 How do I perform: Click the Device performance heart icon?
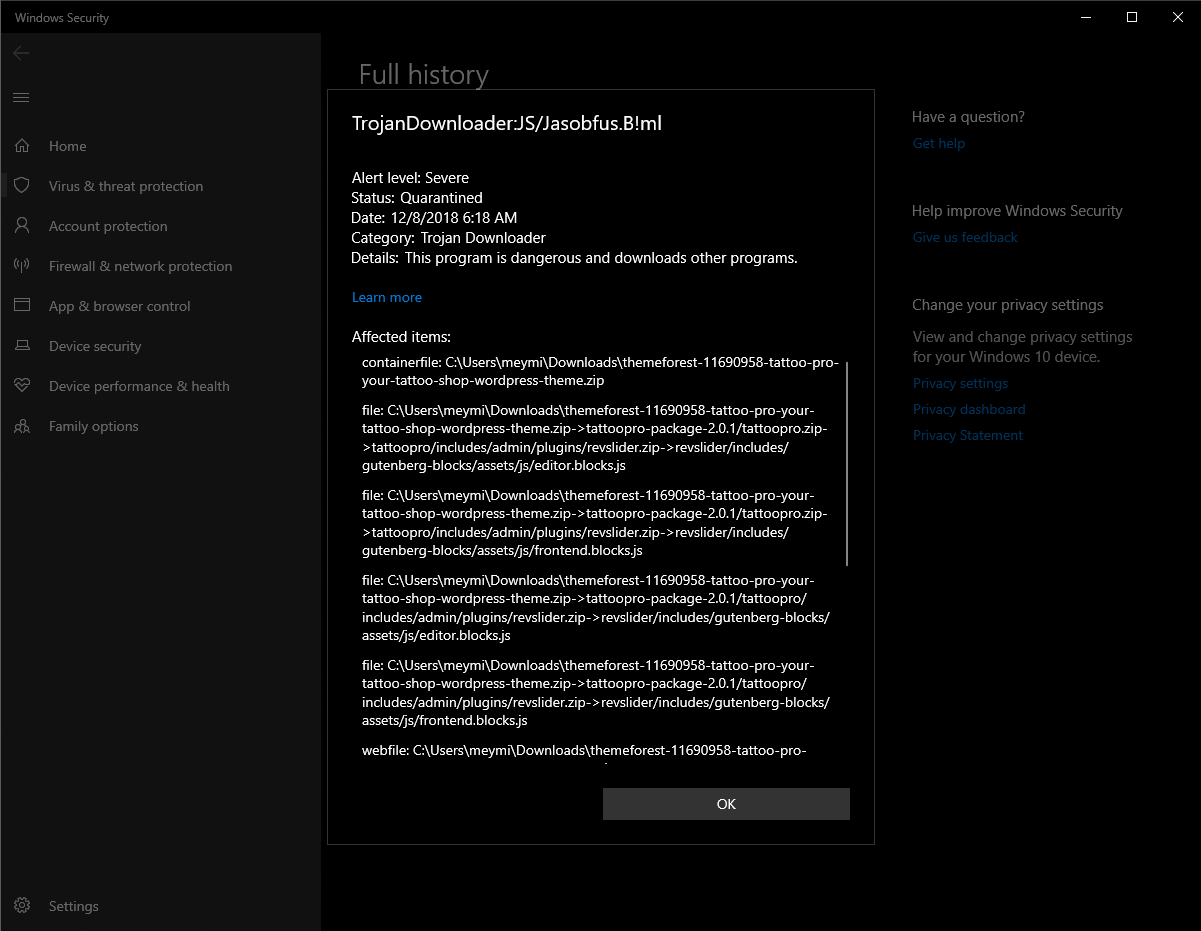click(22, 386)
